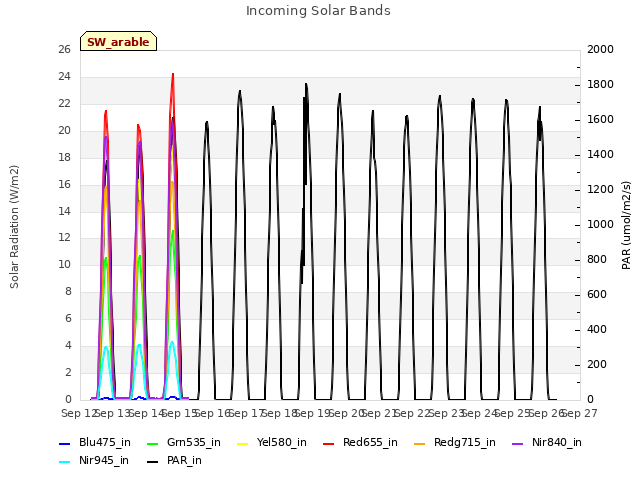Click the red Red655_in legend swatch
This screenshot has height=480, width=640.
point(329,444)
